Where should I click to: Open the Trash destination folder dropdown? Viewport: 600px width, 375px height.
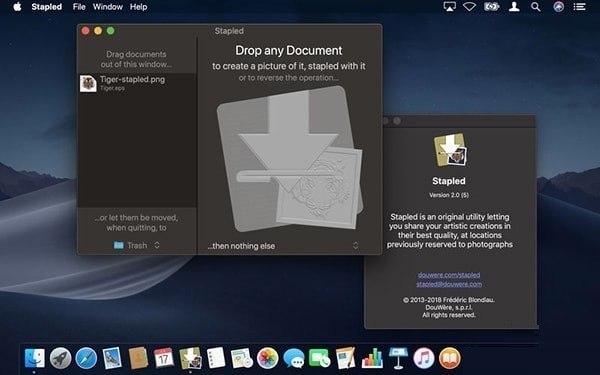137,245
